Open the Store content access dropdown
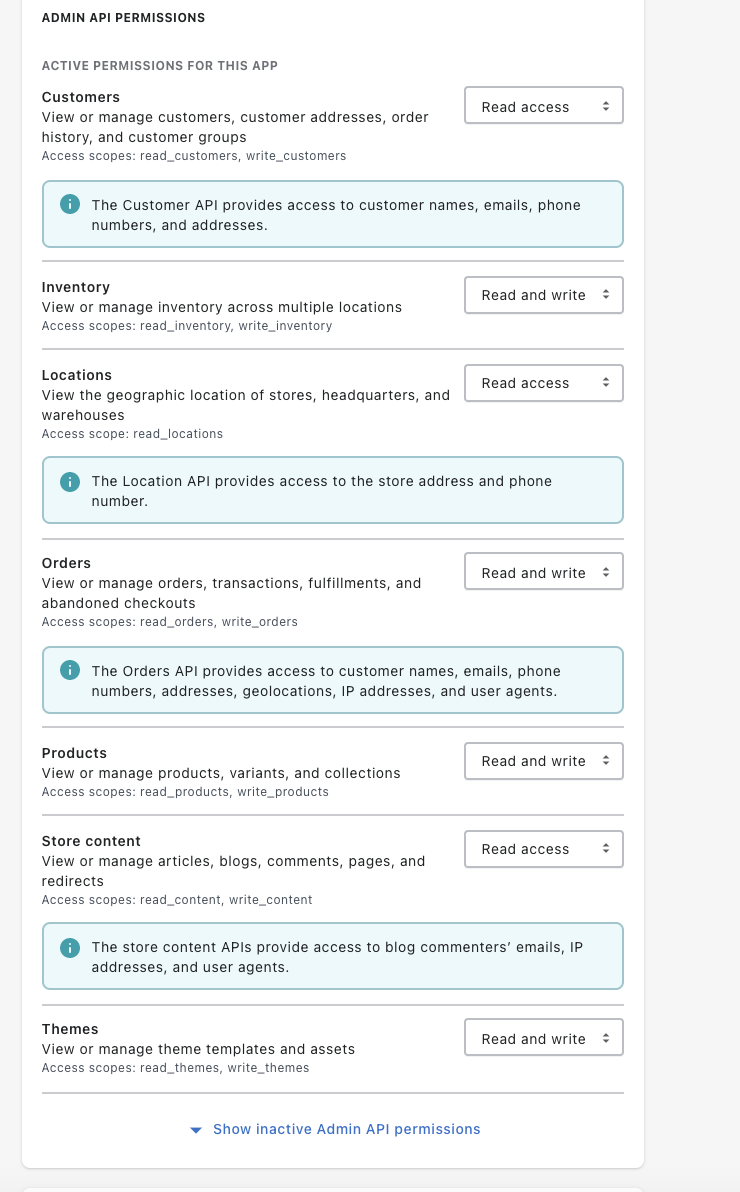 [544, 849]
